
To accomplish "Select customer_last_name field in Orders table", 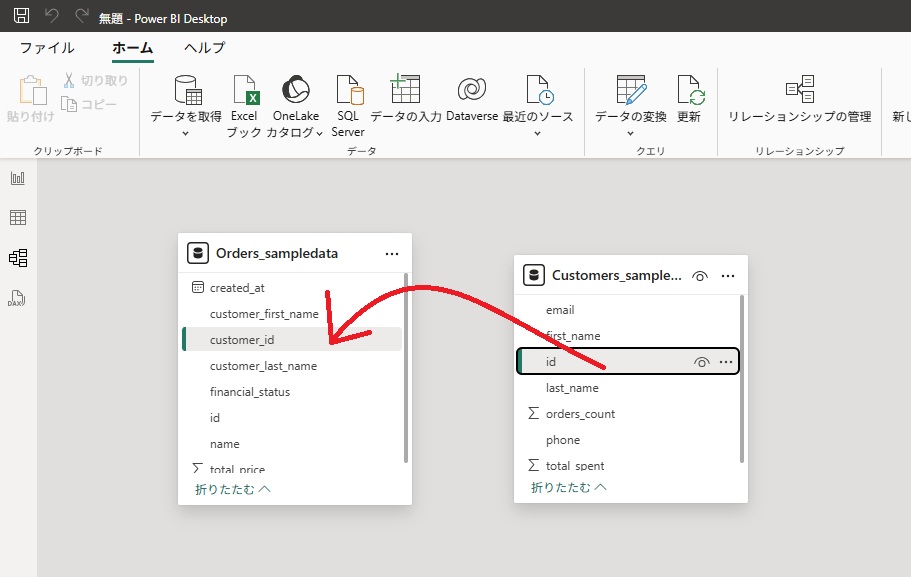I will [292, 366].
